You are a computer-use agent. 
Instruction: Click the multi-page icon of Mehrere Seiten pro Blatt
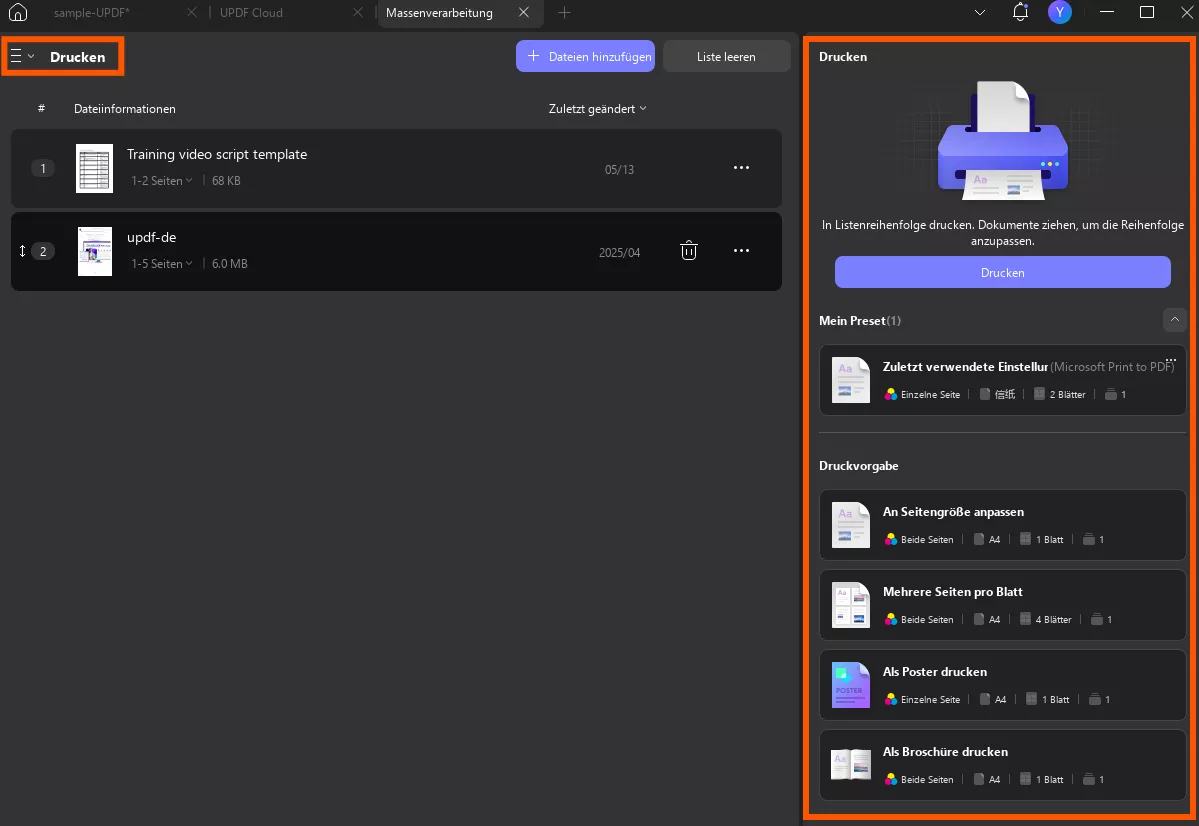[x=850, y=605]
